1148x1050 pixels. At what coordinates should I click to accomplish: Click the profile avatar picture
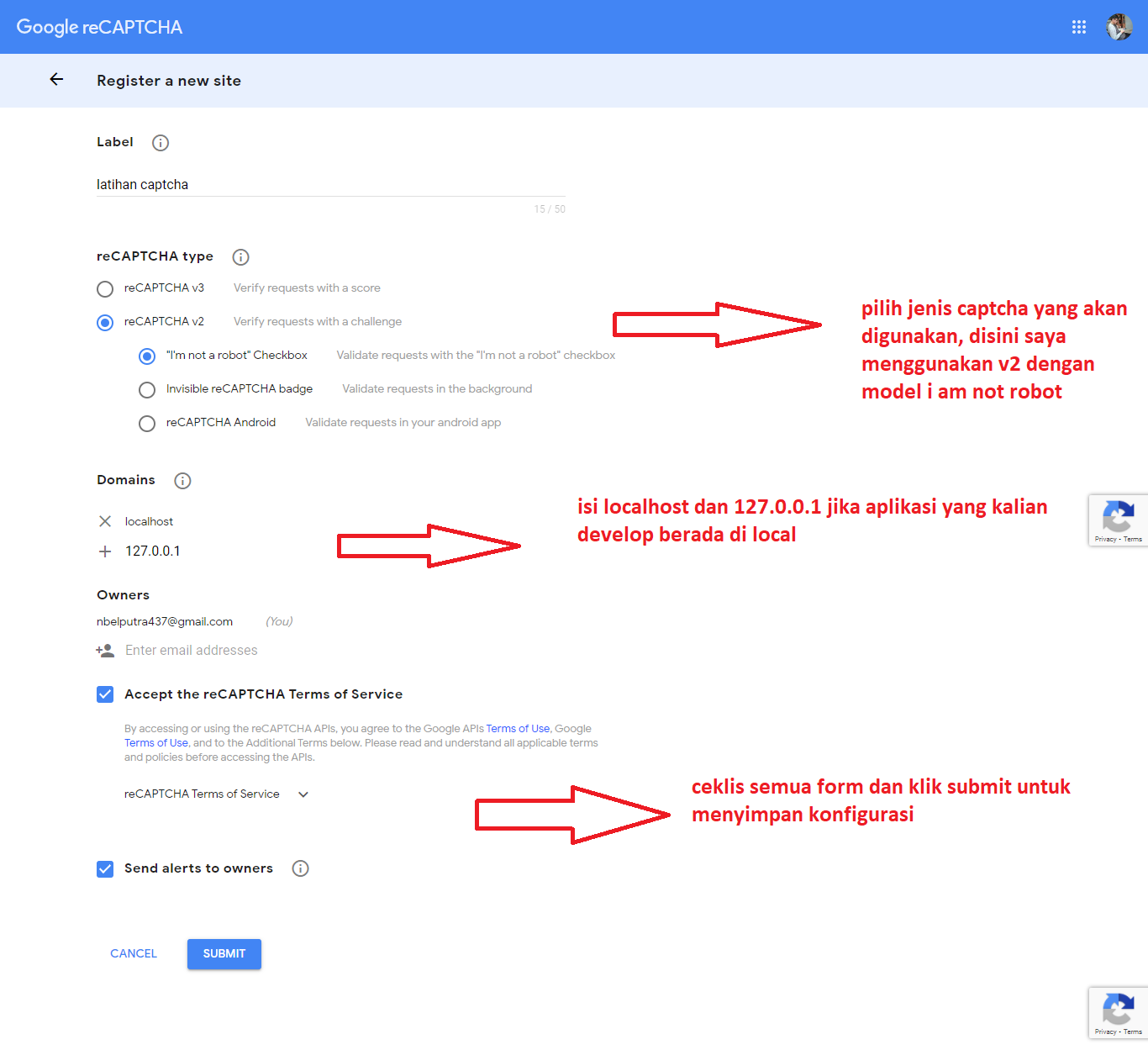click(x=1119, y=26)
